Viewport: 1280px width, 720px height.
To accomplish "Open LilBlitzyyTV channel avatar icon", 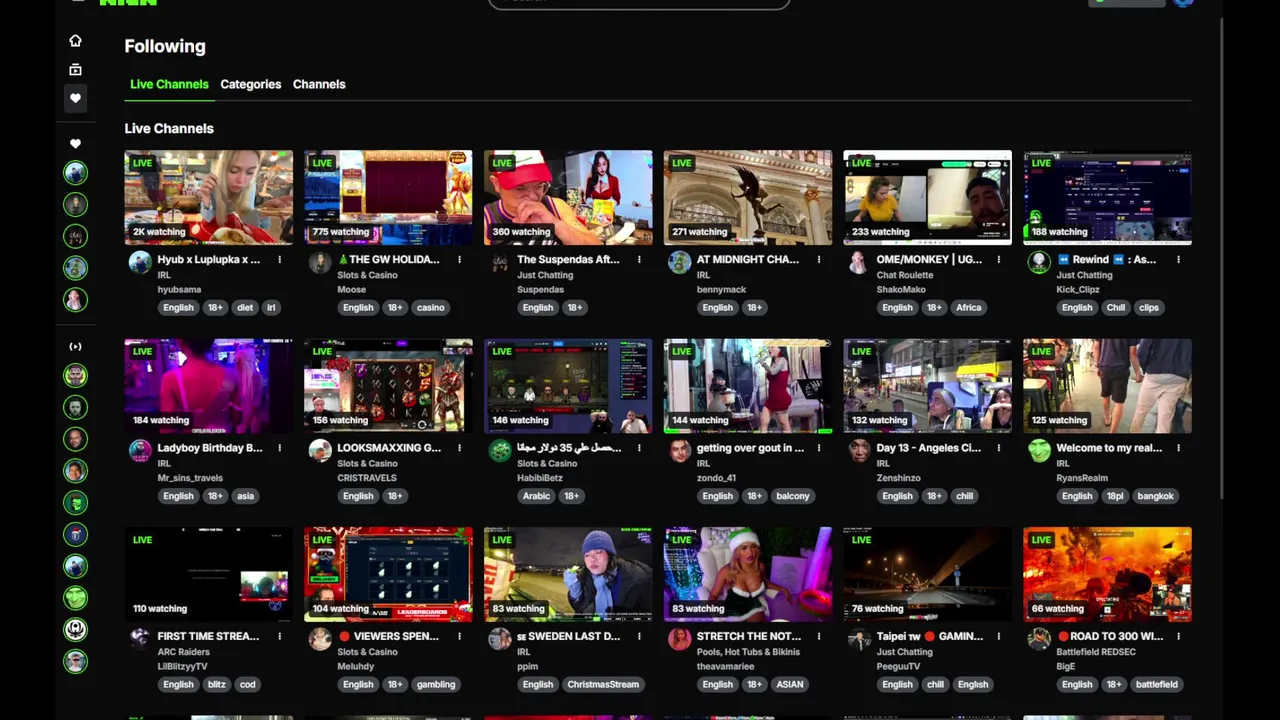I will 140,639.
